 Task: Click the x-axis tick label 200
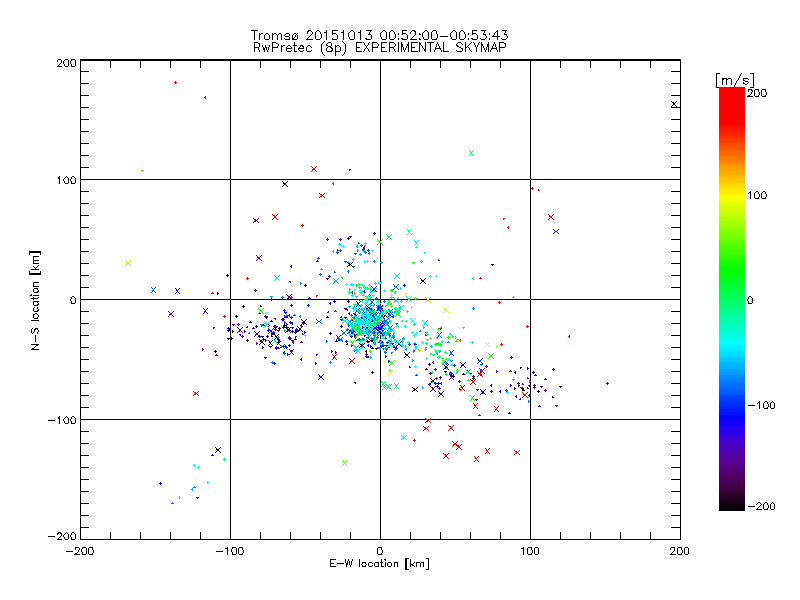point(680,551)
